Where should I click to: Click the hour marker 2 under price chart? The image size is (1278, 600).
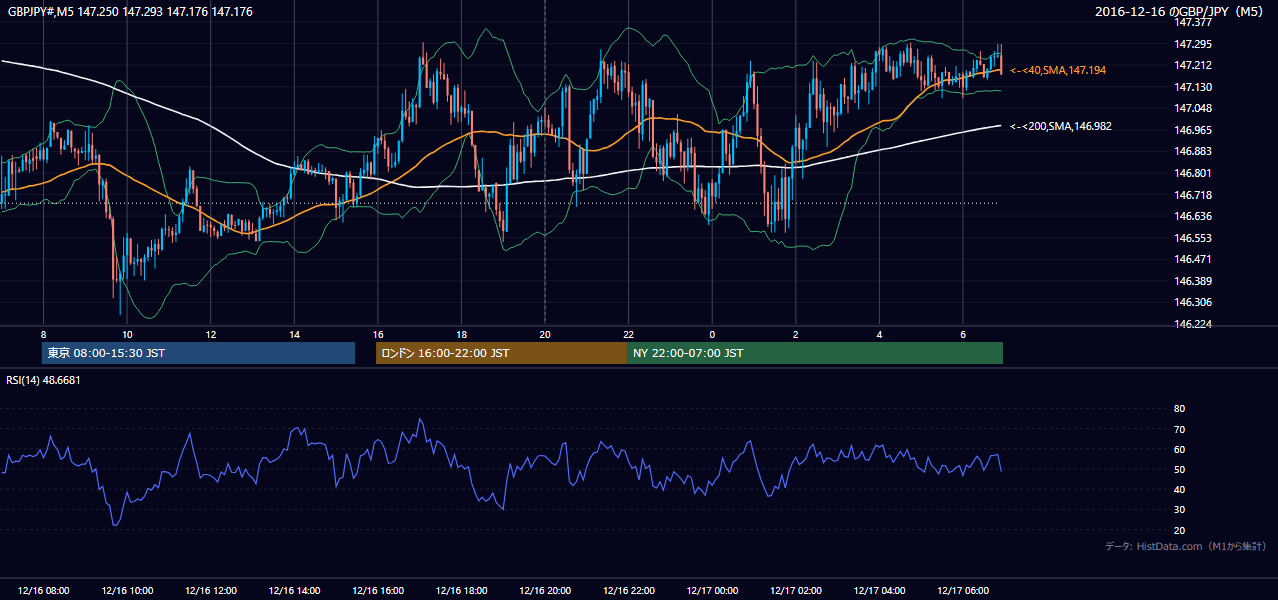point(795,334)
